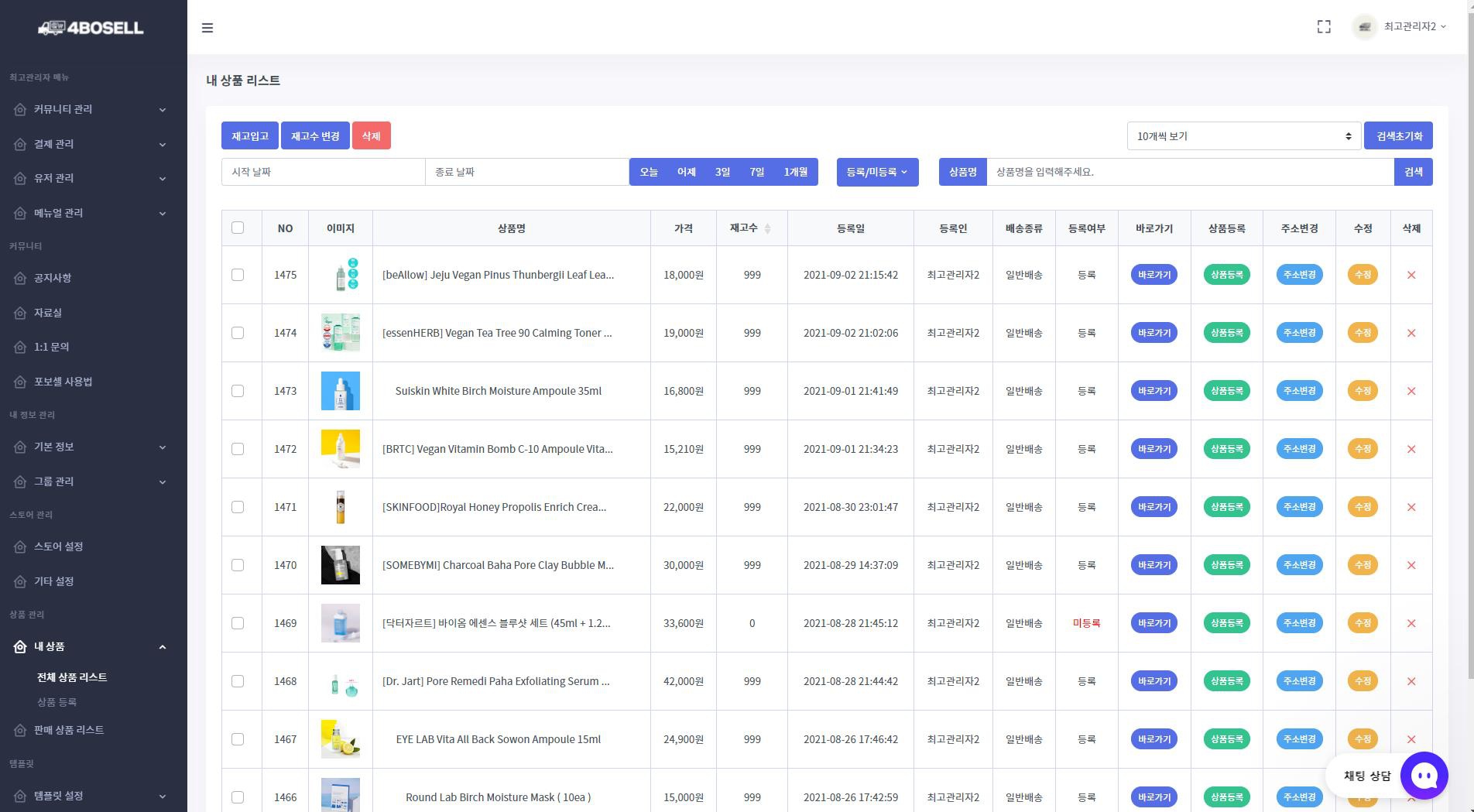This screenshot has width=1474, height=812.
Task: Click the 판매 상품 리스트 sidebar icon
Action: pos(20,730)
